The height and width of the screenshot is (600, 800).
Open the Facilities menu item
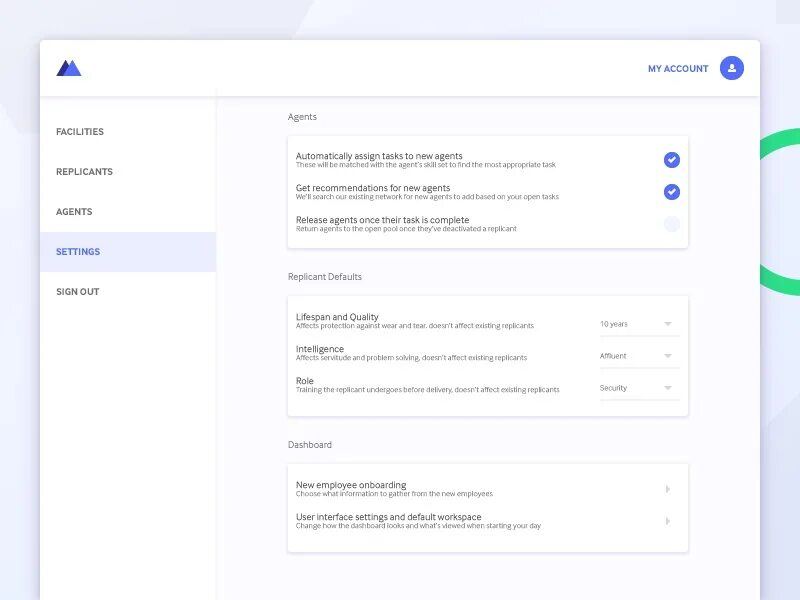pyautogui.click(x=80, y=132)
